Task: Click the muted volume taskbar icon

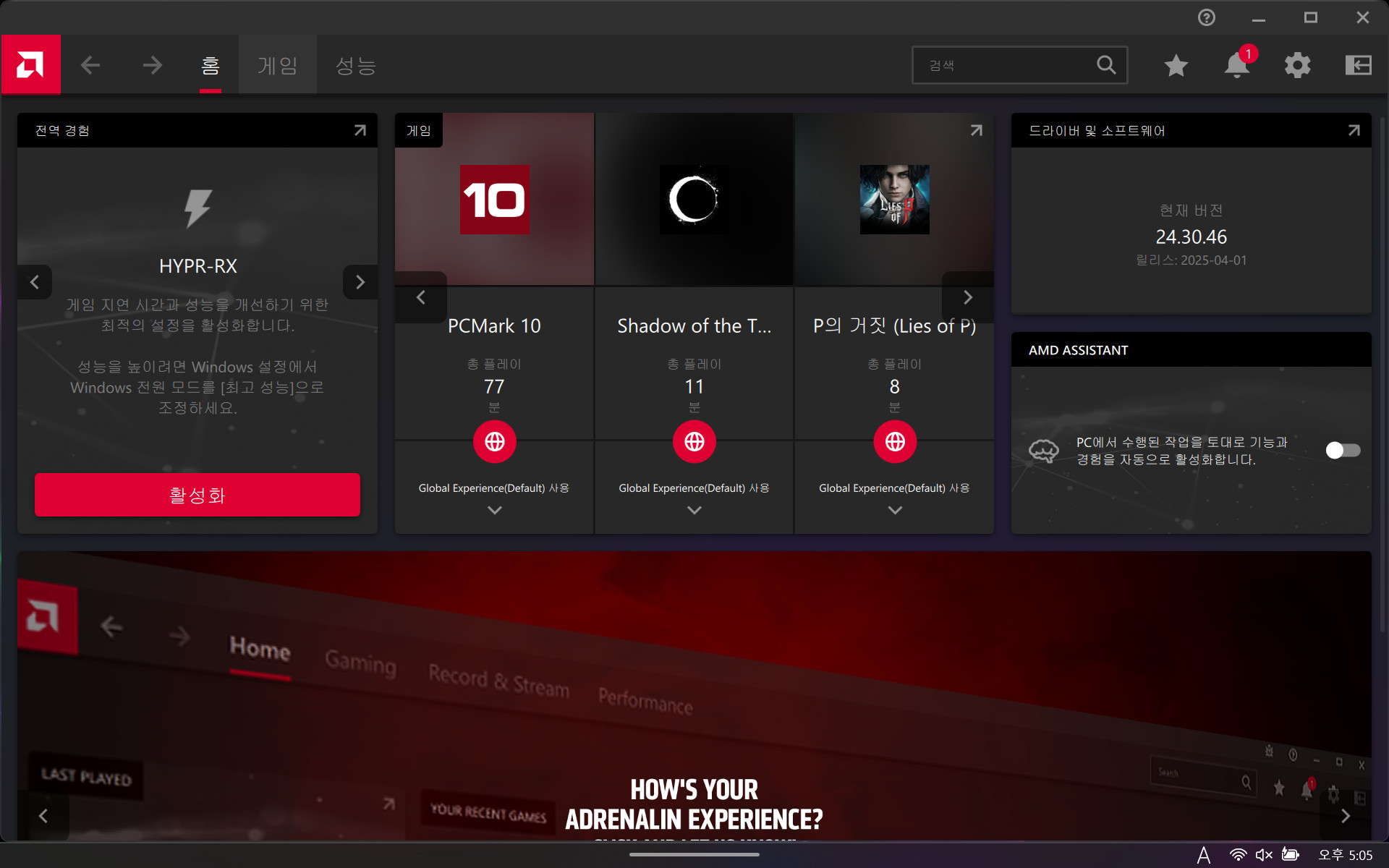Action: [1264, 855]
